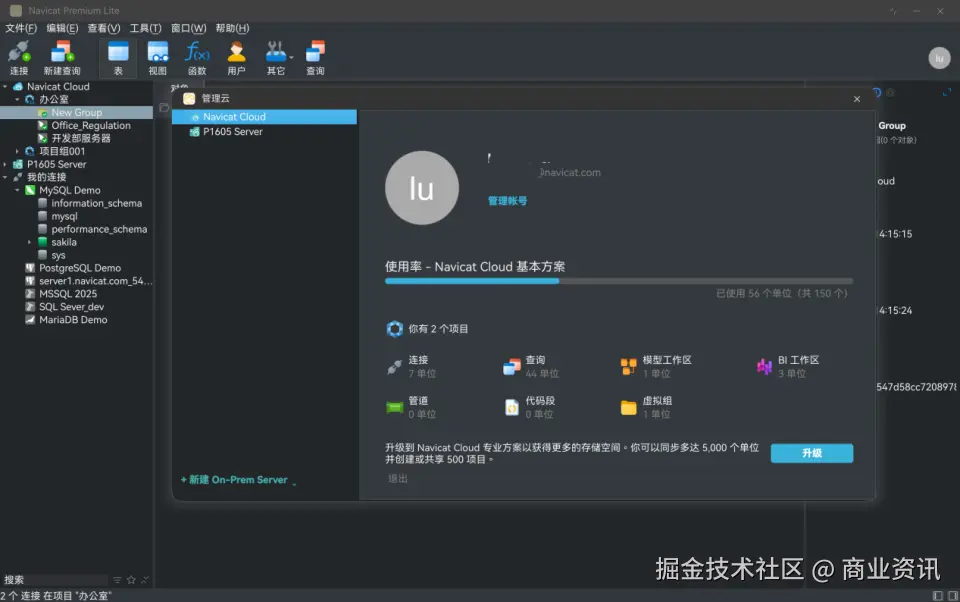Viewport: 960px width, 602px height.
Task: Select PostgreSQL Demo connection
Action: (x=80, y=268)
